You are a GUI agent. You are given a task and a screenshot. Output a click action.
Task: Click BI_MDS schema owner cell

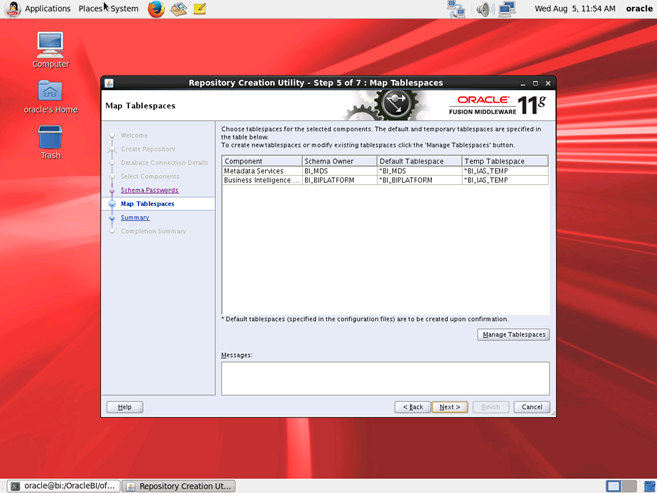click(339, 171)
